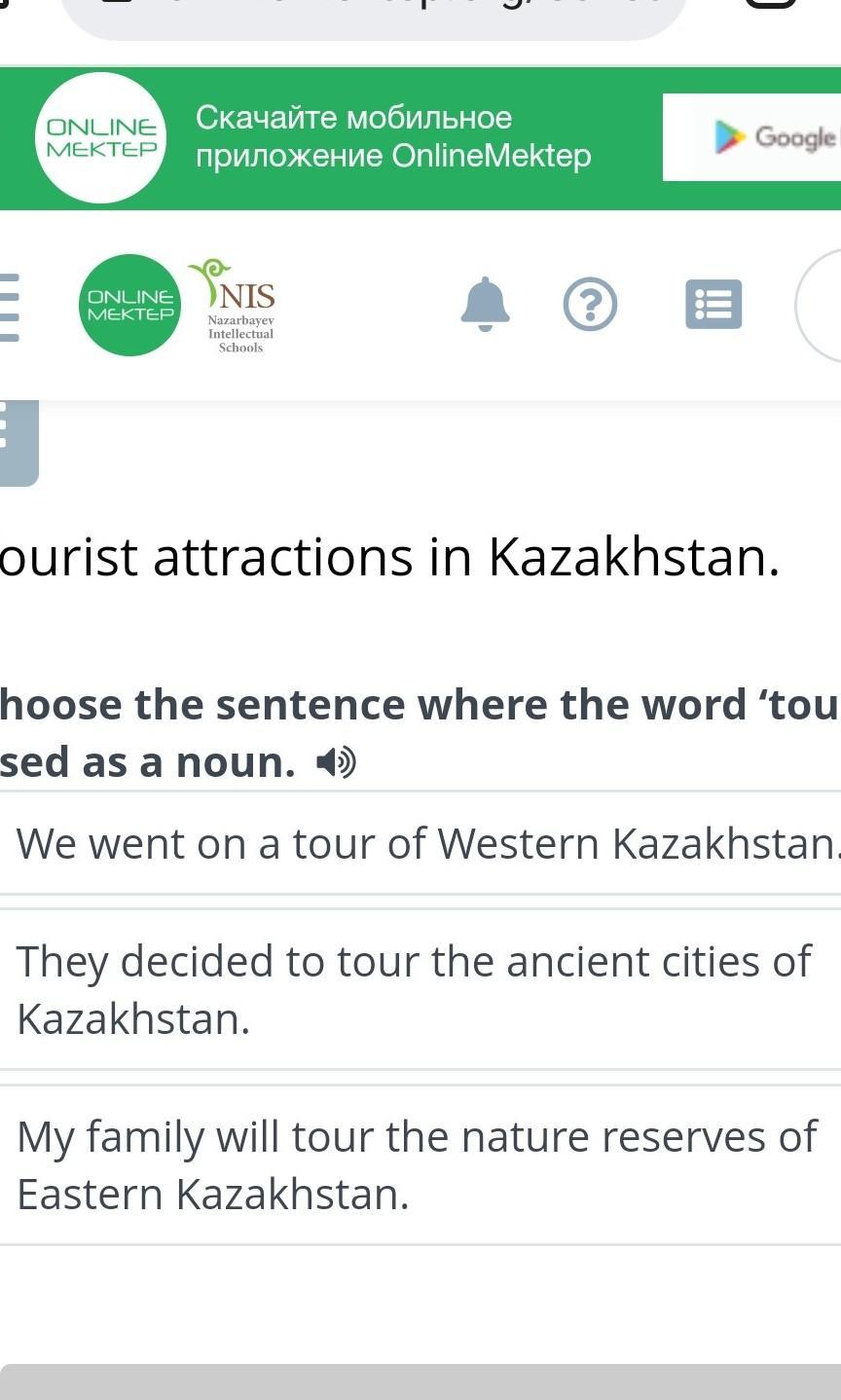Click the help question mark icon
The width and height of the screenshot is (841, 1400).
(x=591, y=305)
